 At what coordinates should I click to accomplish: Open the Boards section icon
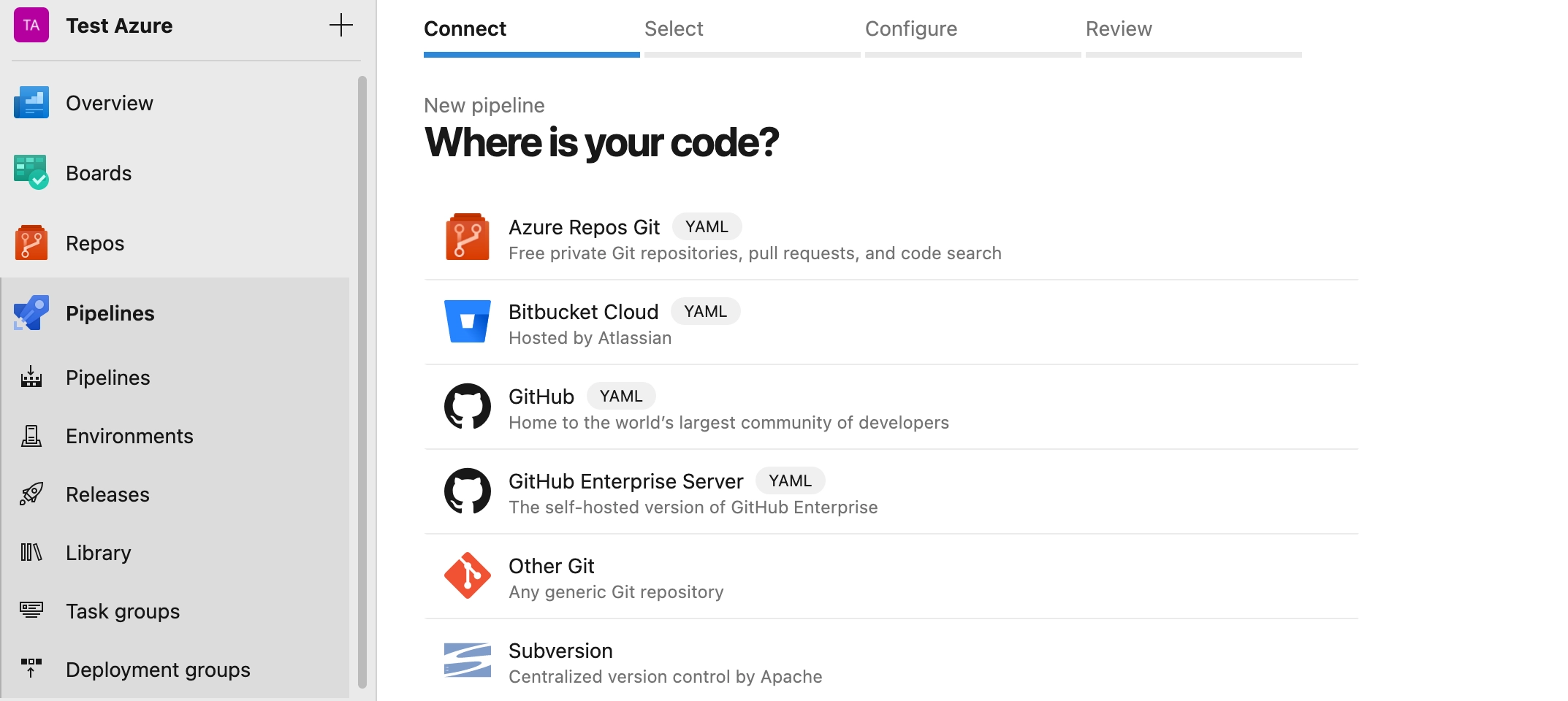(x=31, y=172)
